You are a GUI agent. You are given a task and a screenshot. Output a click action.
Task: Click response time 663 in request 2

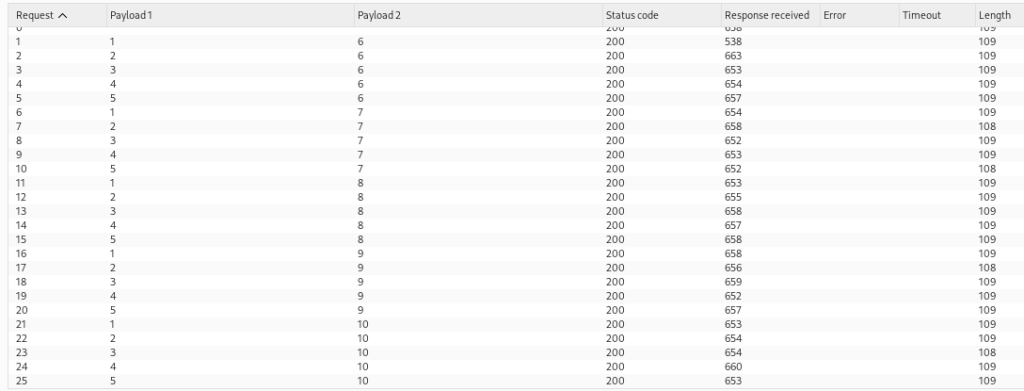[733, 56]
